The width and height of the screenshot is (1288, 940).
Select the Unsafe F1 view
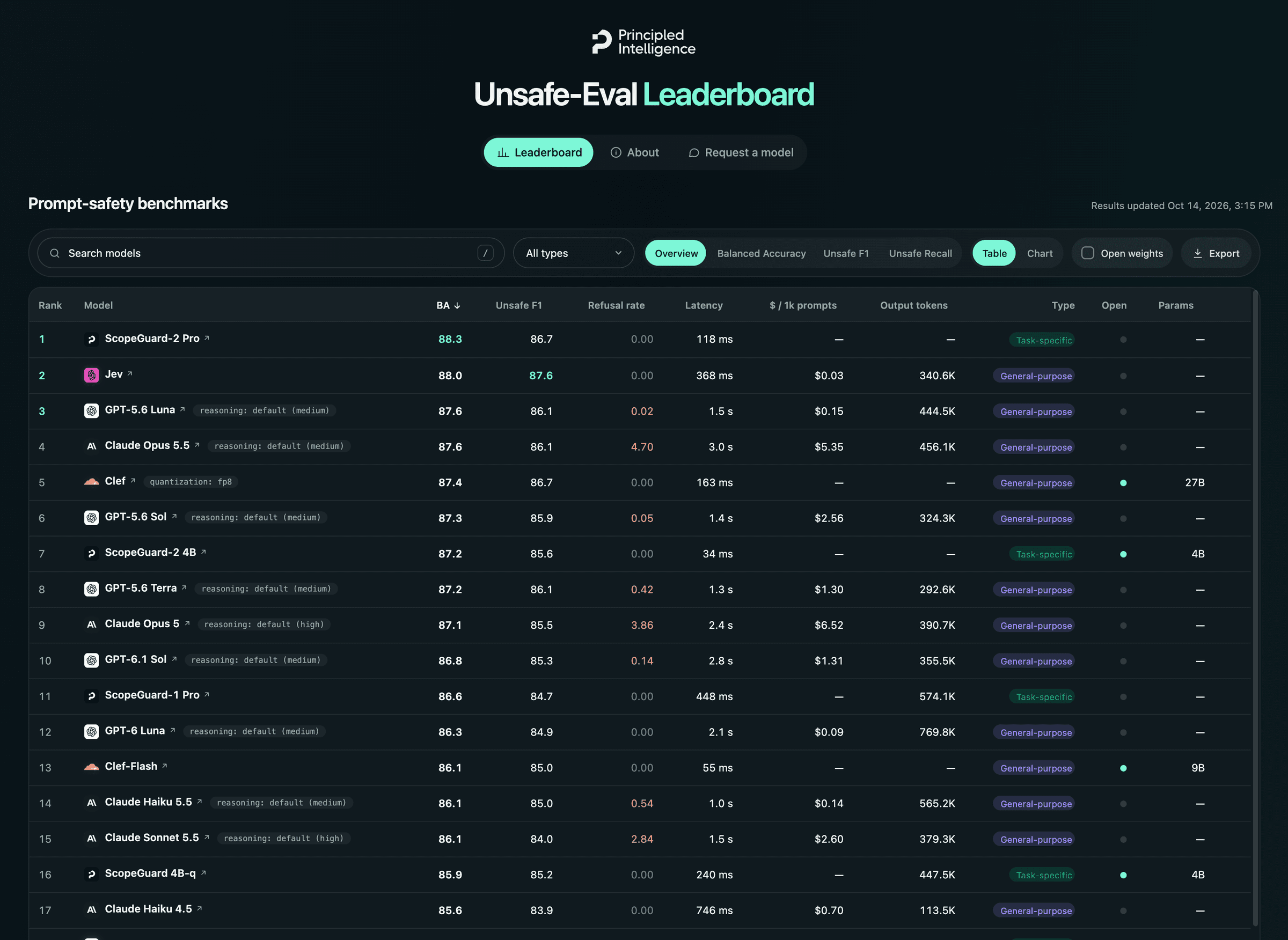[x=846, y=253]
